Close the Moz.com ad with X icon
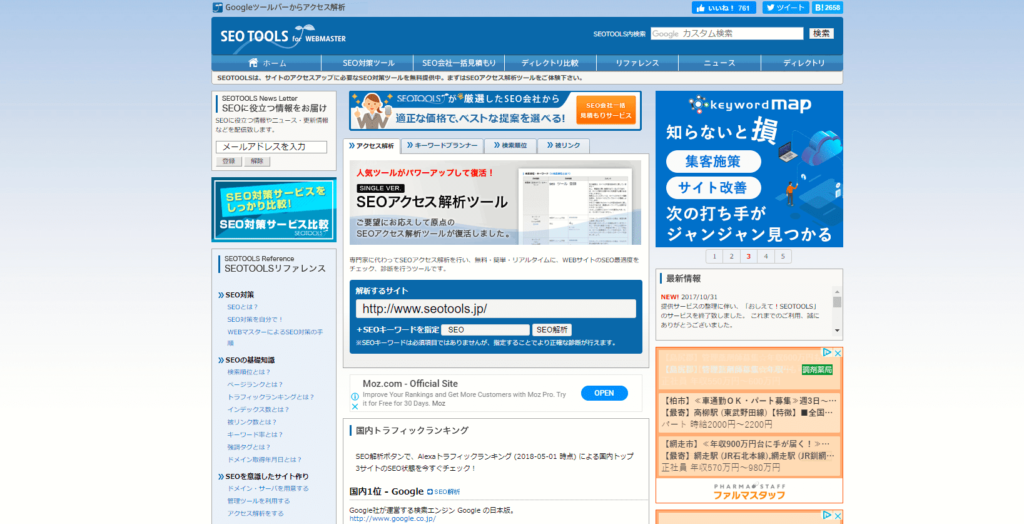Screen dimensions: 1024x524 point(355,406)
